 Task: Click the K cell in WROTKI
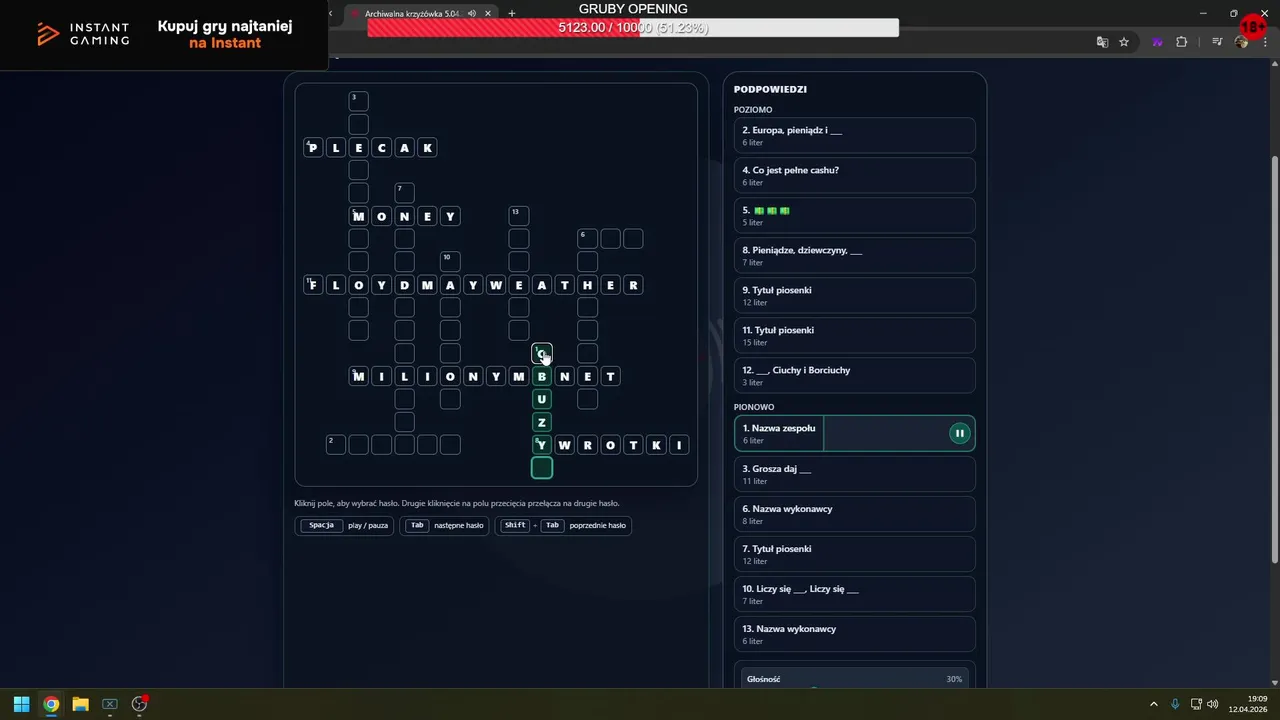tap(656, 445)
